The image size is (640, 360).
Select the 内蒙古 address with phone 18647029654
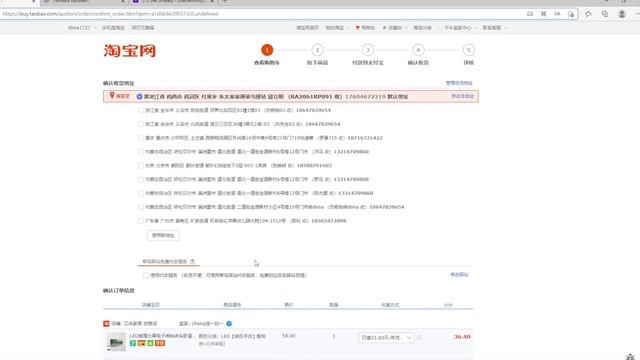point(141,207)
